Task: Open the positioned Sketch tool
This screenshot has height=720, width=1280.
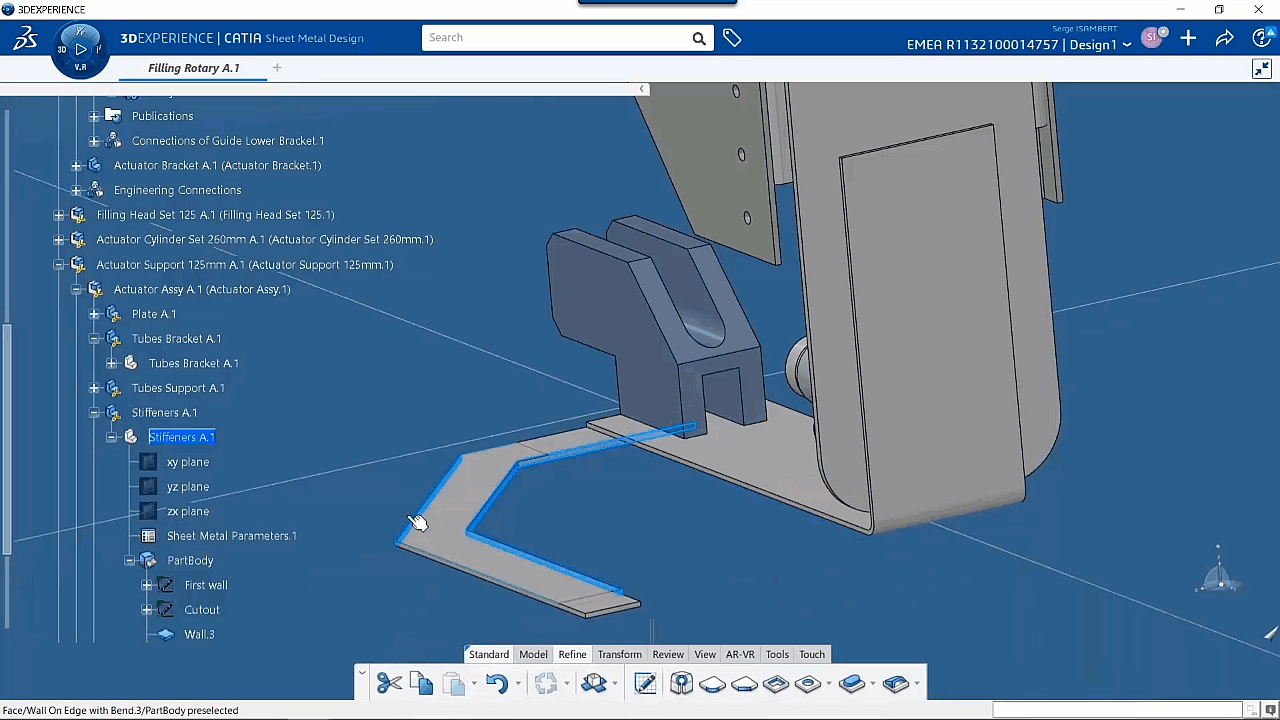Action: [x=645, y=683]
